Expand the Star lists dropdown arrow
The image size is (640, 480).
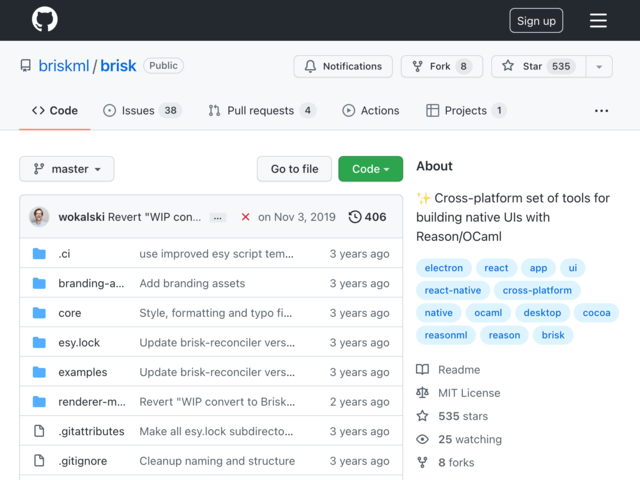click(x=599, y=66)
